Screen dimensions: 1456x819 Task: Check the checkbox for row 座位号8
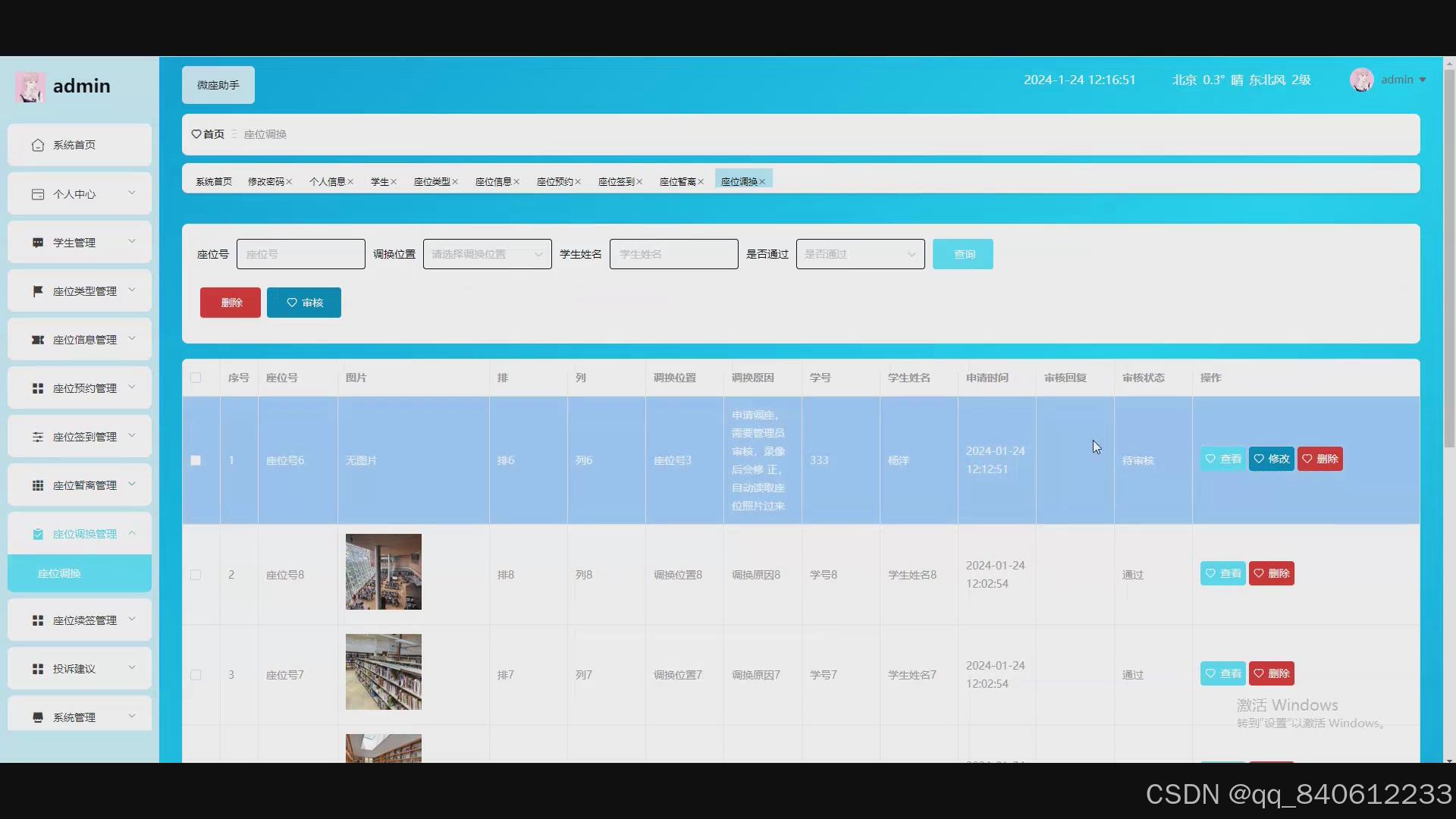[196, 575]
